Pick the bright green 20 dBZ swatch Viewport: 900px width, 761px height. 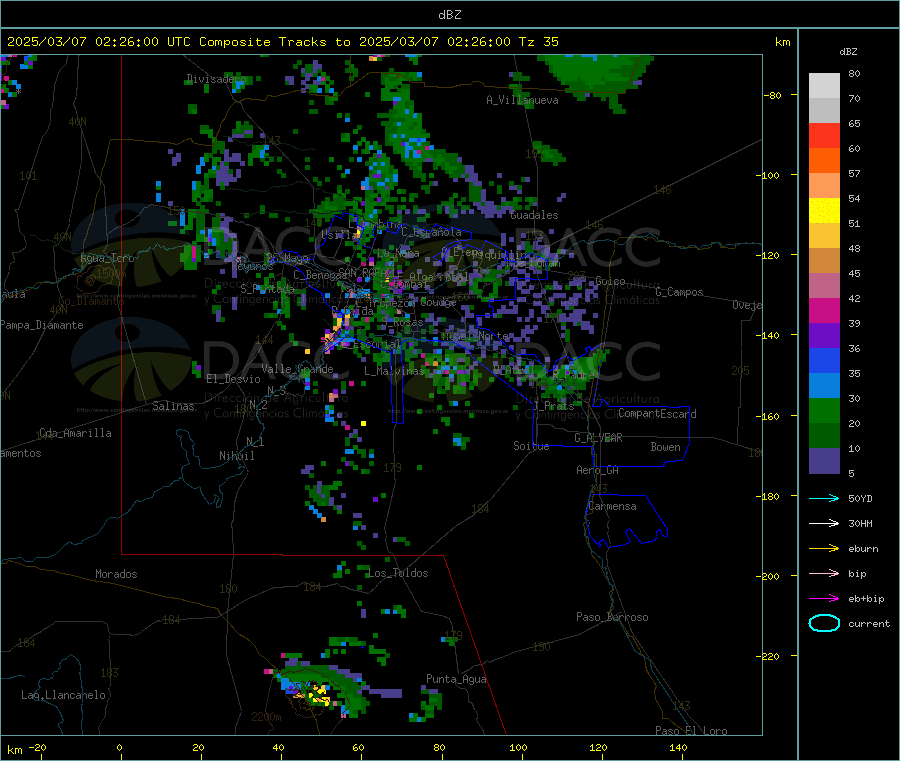(824, 410)
